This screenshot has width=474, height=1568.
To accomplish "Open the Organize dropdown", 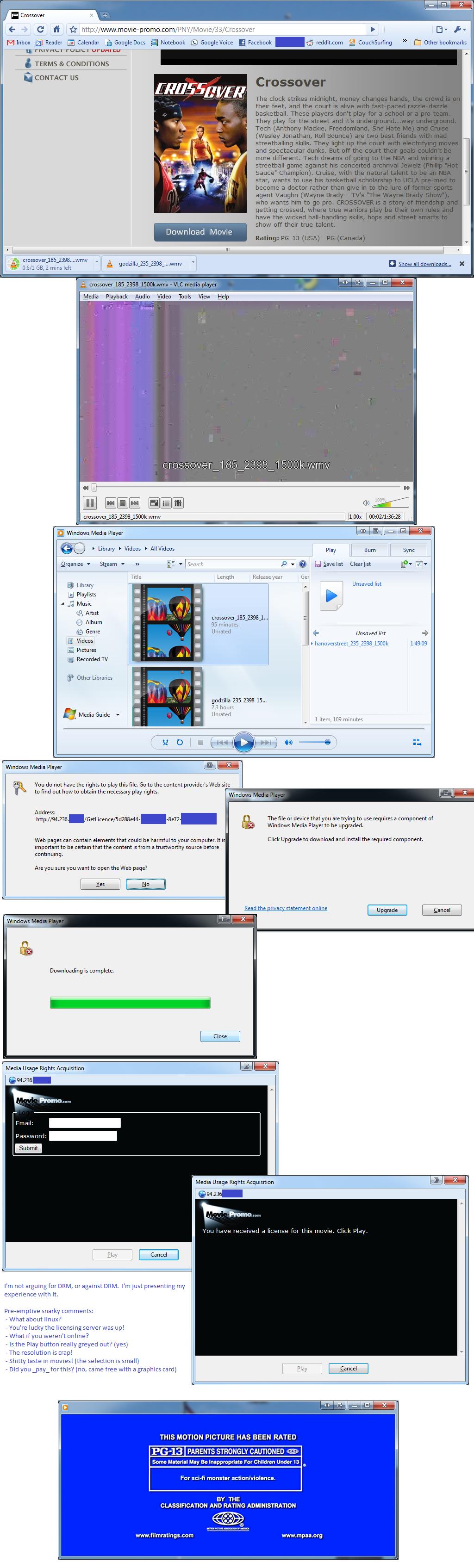I will click(x=75, y=564).
